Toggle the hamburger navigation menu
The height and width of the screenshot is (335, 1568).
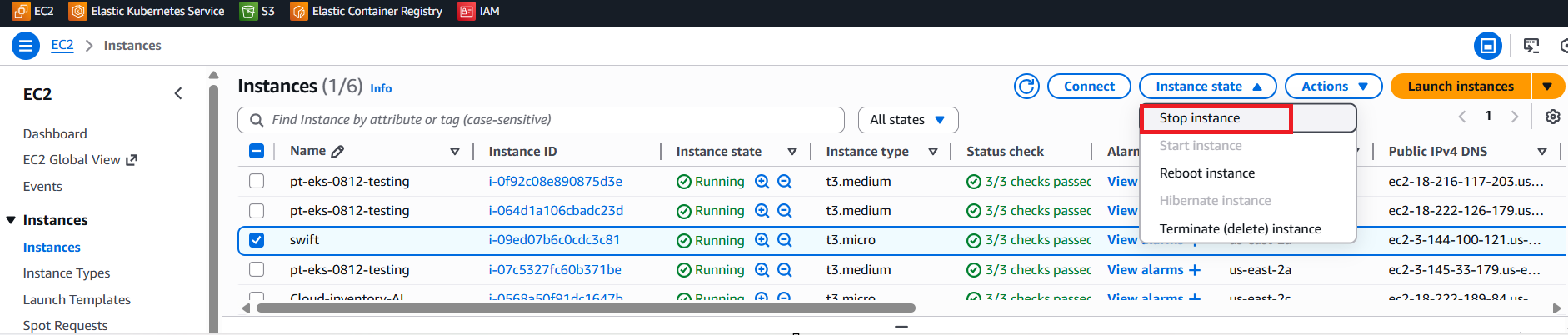pyautogui.click(x=26, y=46)
